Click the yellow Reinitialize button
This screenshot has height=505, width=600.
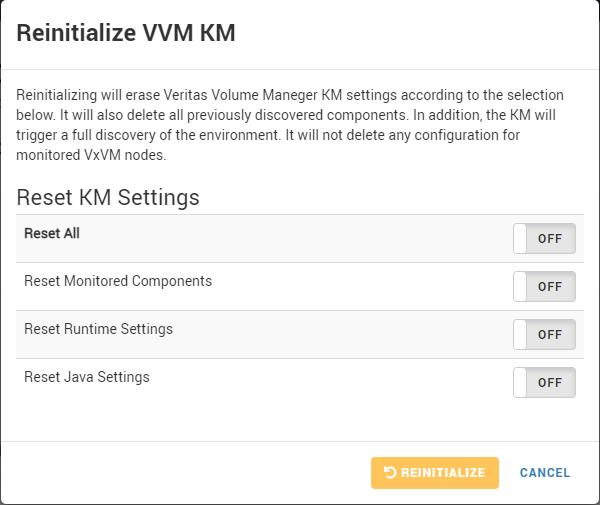click(435, 473)
